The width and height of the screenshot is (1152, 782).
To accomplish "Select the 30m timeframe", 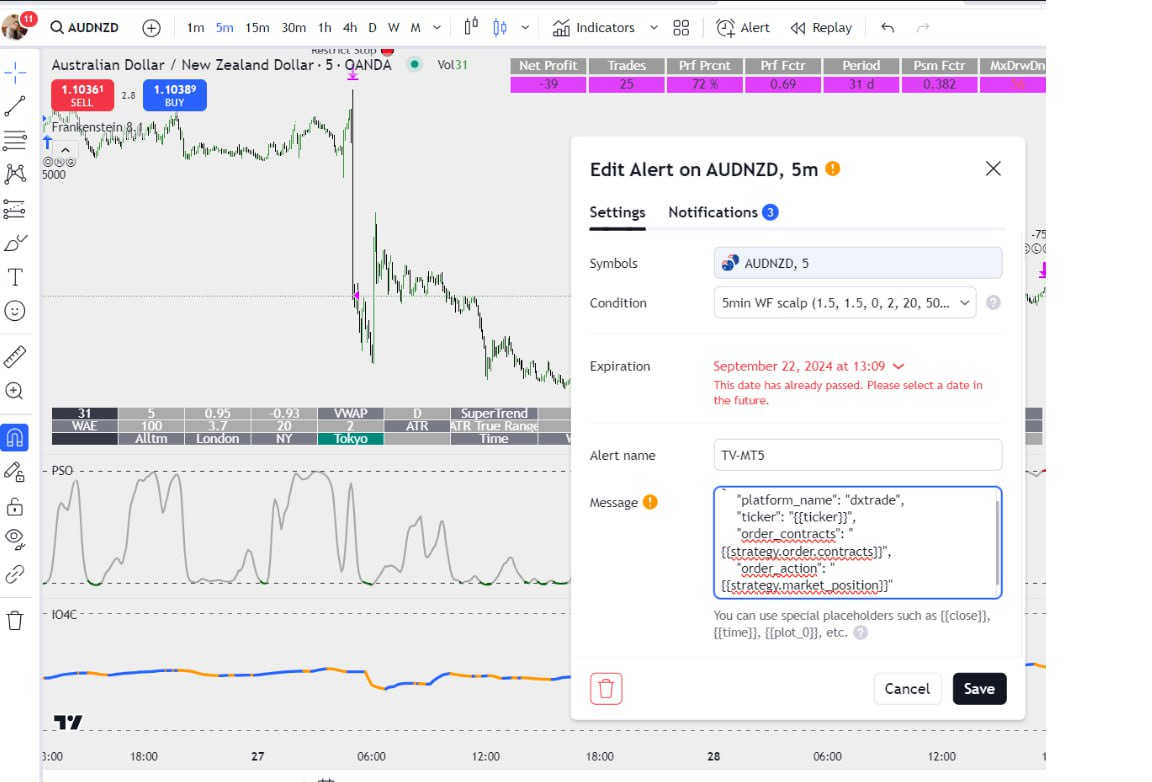I will click(293, 28).
